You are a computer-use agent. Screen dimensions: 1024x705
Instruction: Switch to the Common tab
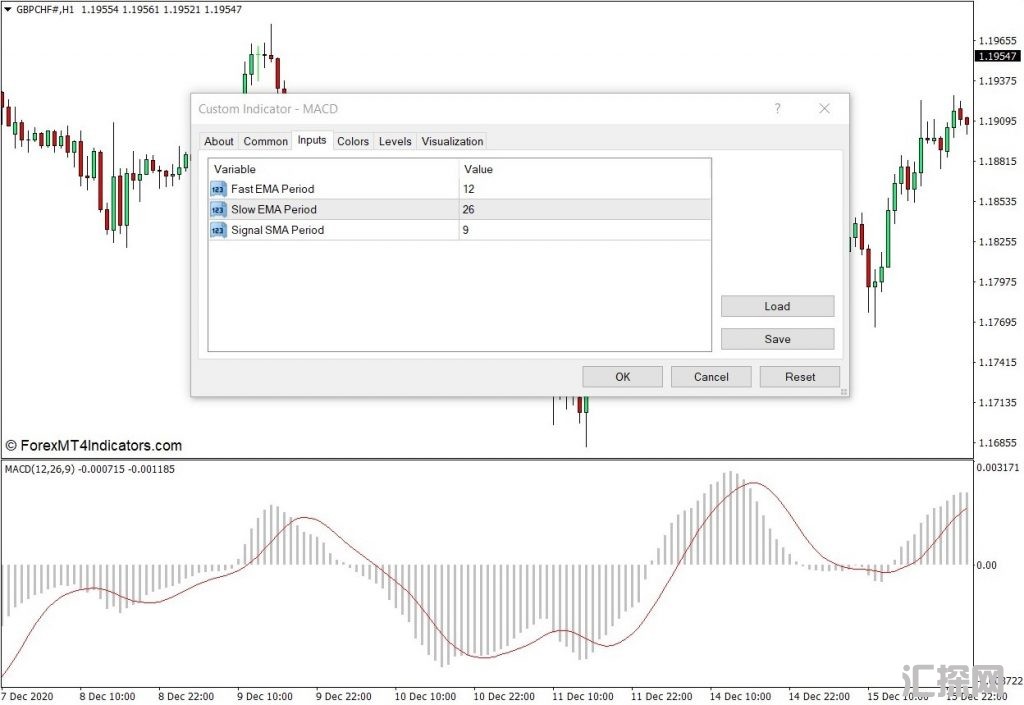click(265, 141)
